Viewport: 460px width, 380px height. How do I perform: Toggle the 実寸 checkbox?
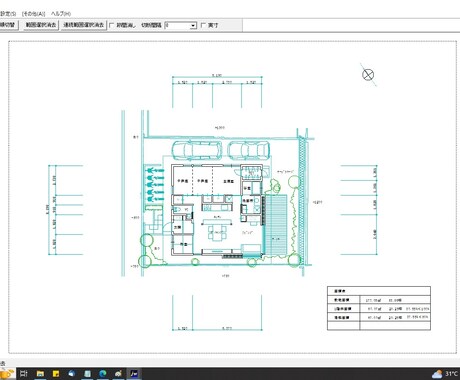coord(204,25)
